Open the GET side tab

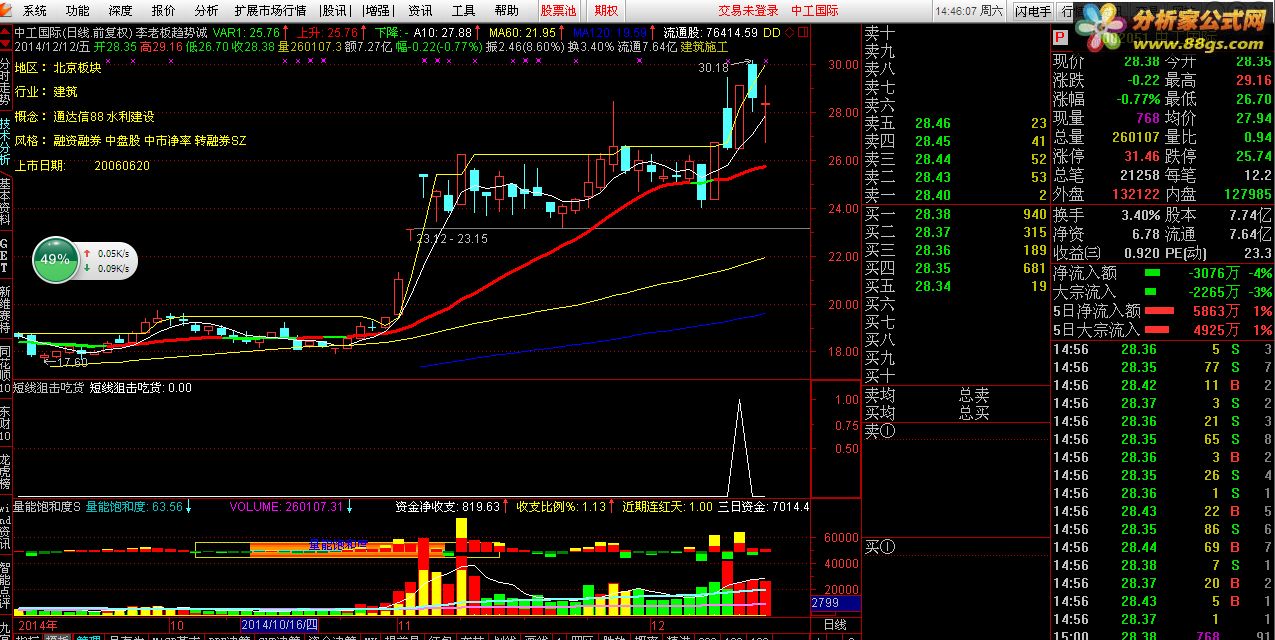pyautogui.click(x=5, y=256)
